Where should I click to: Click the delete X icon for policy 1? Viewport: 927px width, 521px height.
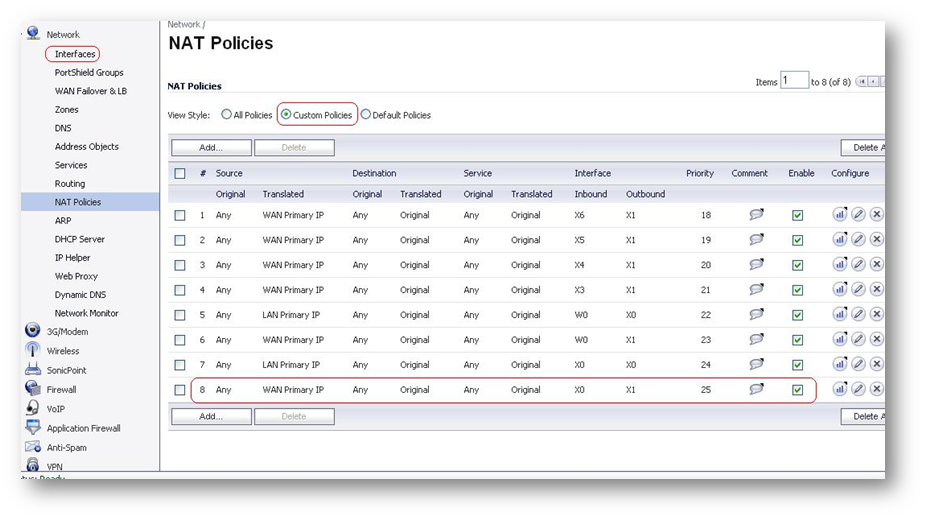pos(876,214)
